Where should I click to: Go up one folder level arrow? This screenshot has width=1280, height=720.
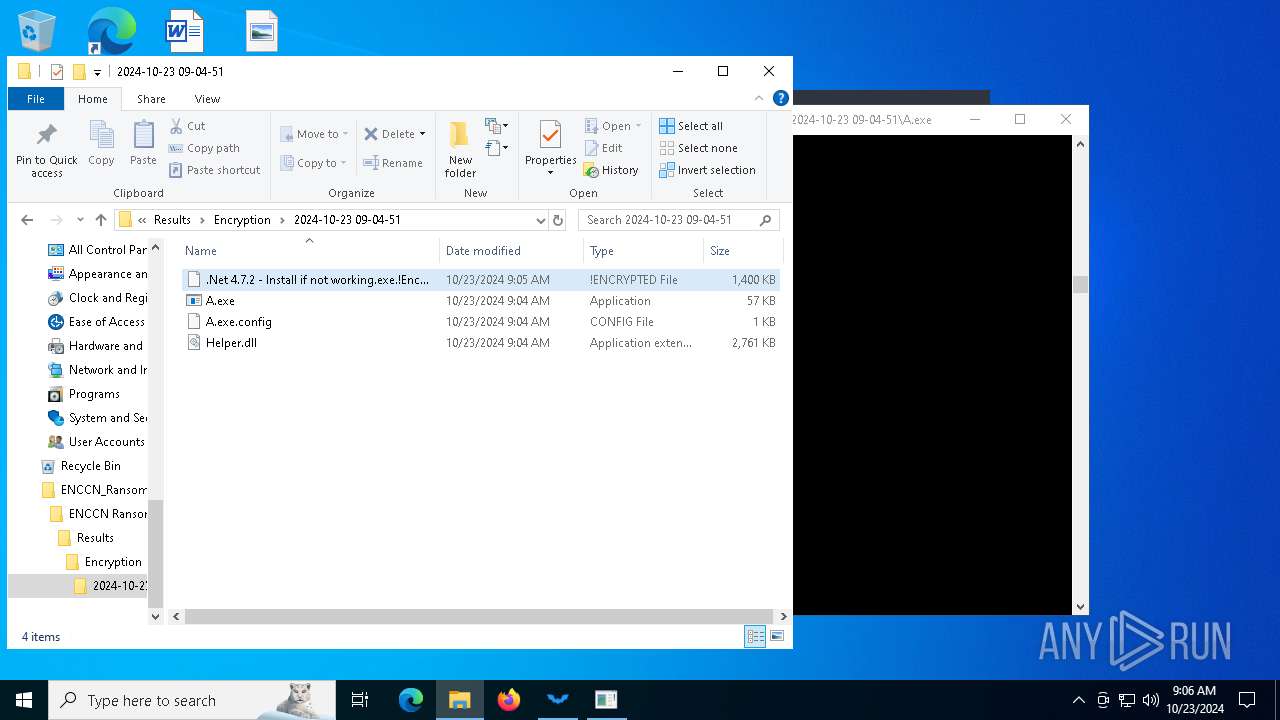(100, 220)
